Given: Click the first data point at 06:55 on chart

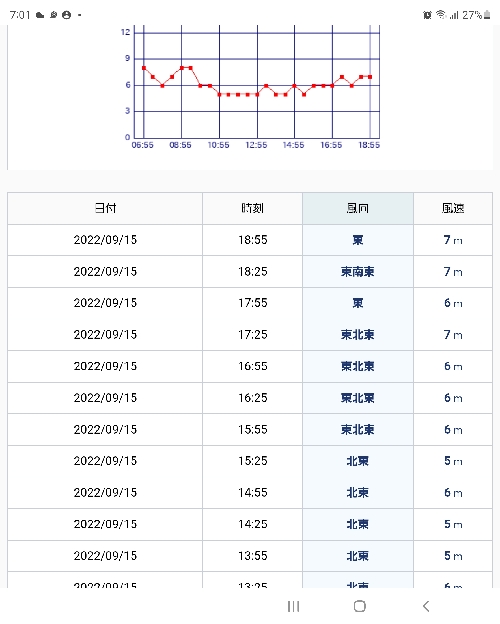Looking at the screenshot, I should 144,68.
